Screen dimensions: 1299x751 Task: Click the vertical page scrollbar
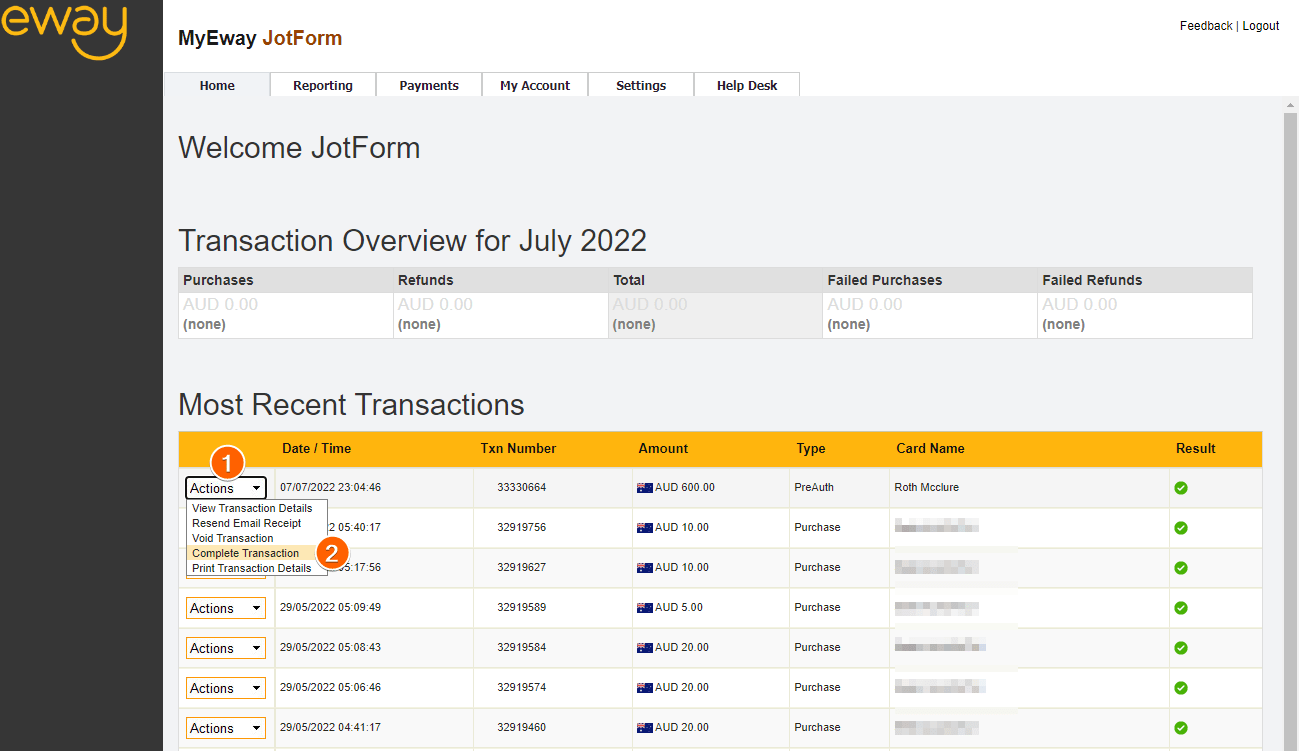(1290, 400)
